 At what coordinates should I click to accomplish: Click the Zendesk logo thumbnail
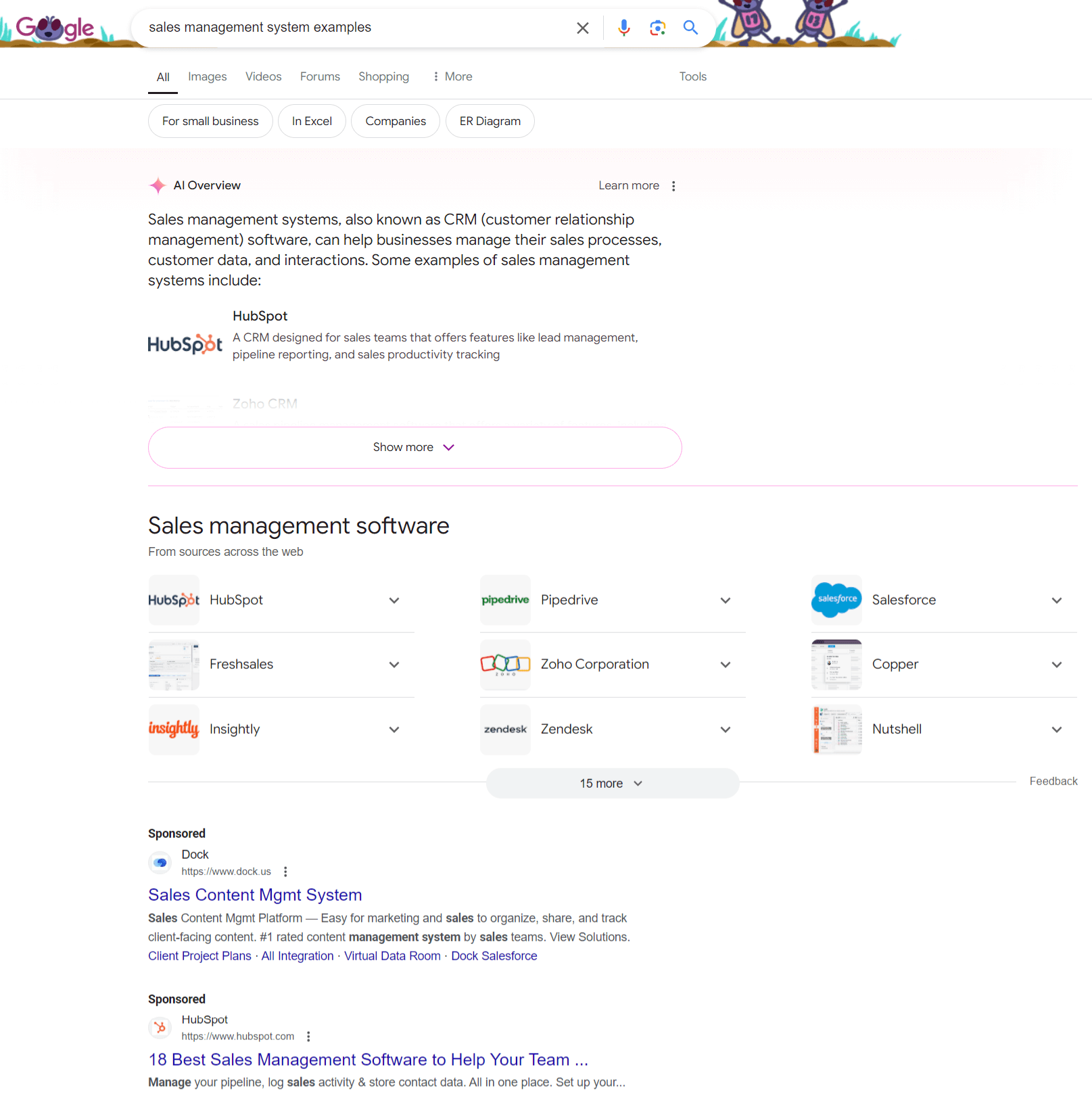point(505,730)
